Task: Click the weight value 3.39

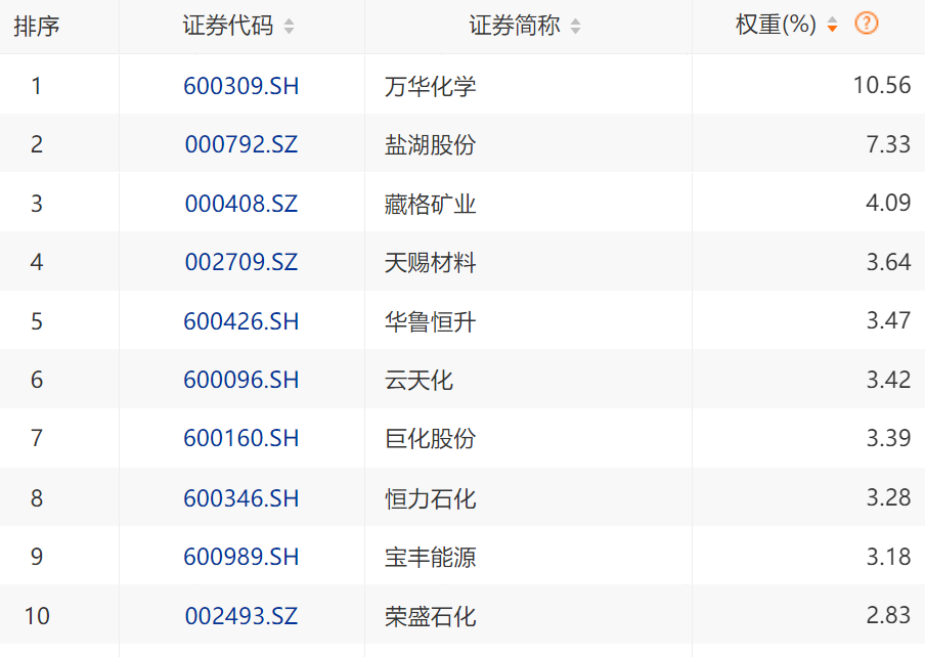Action: coord(888,438)
